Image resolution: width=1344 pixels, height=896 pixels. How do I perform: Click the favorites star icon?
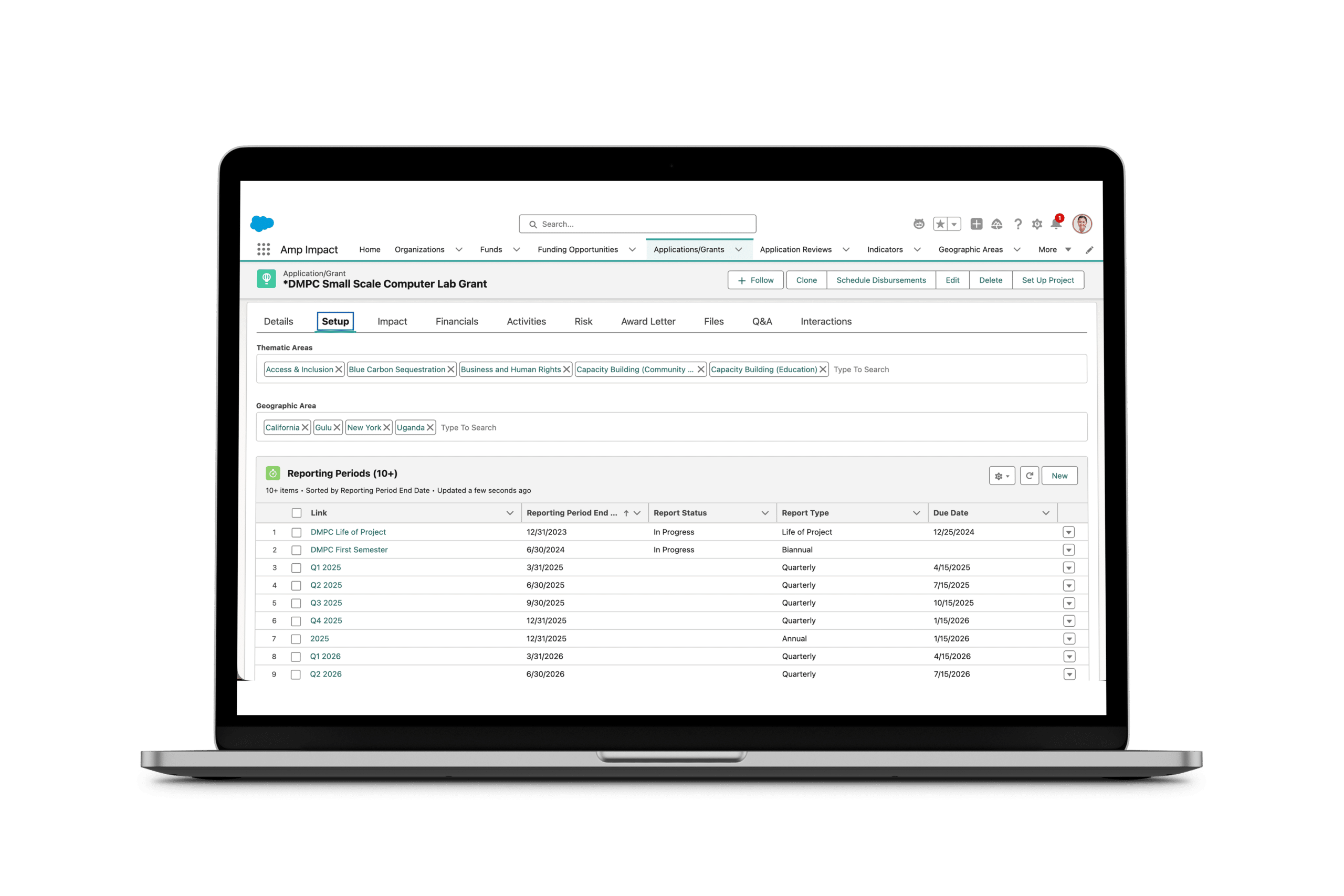(x=940, y=224)
